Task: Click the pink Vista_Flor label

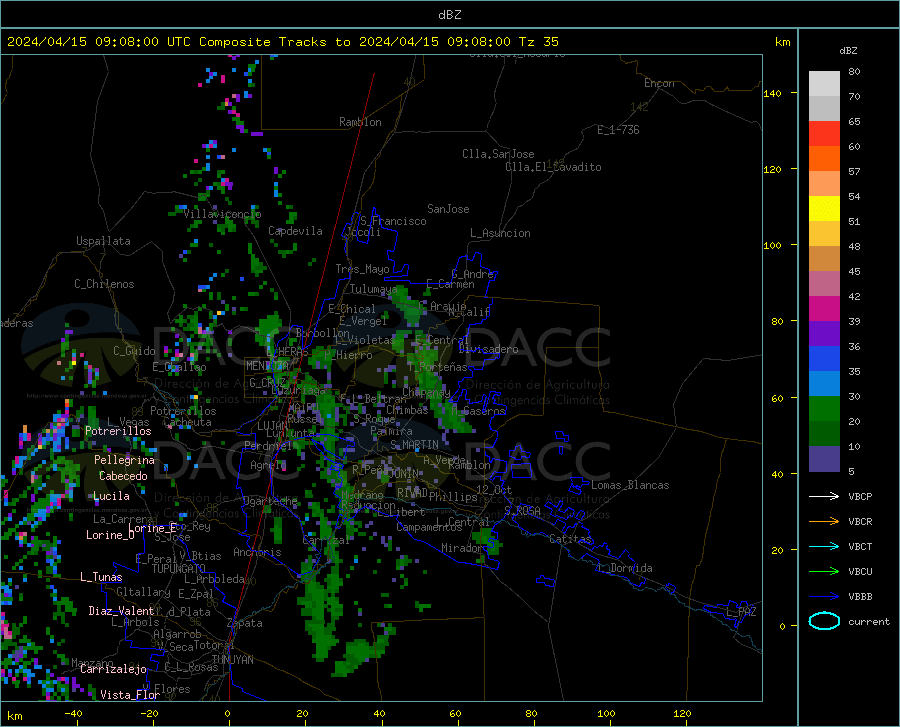Action: (130, 695)
